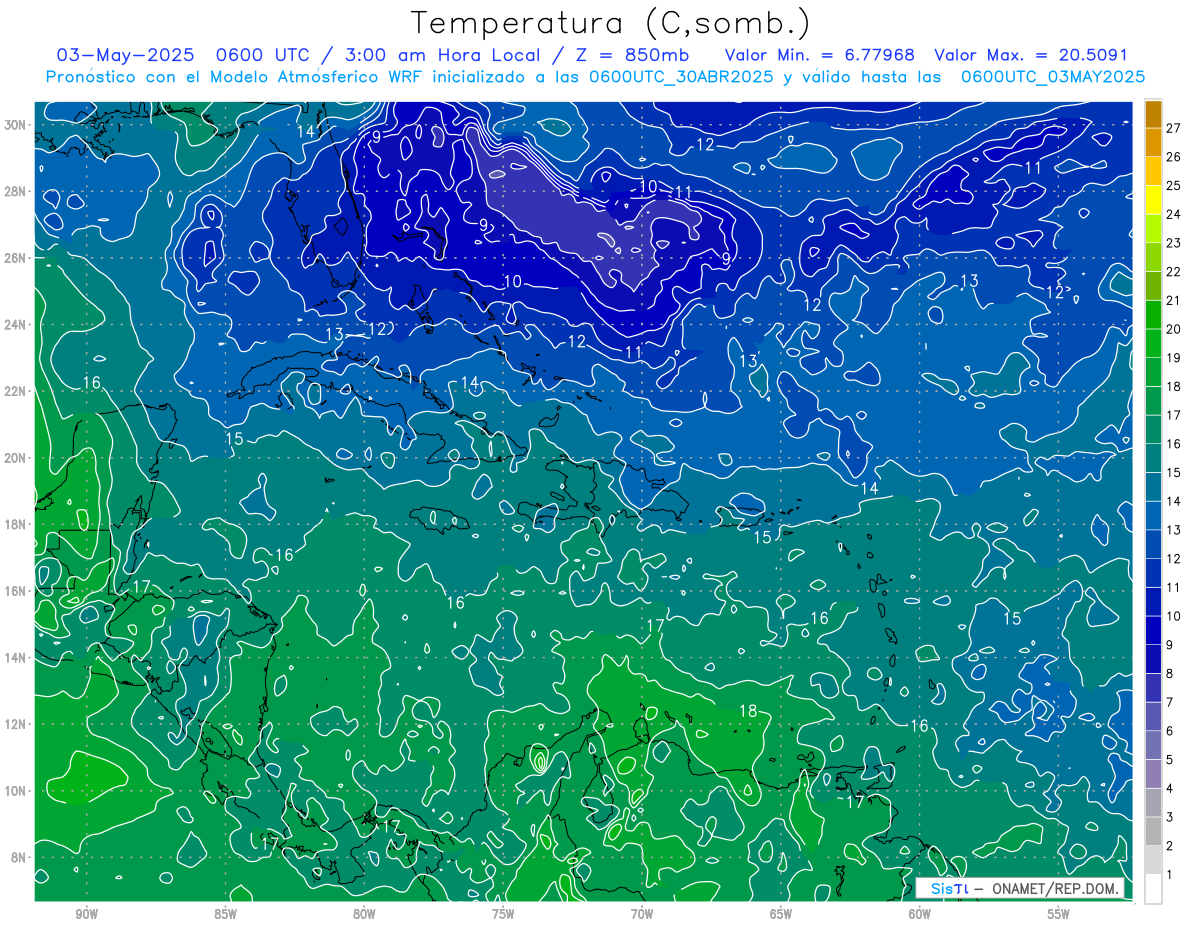1200x927 pixels.
Task: Click 'Modelo Atmosferico WRF' in subtitle
Action: click(316, 76)
